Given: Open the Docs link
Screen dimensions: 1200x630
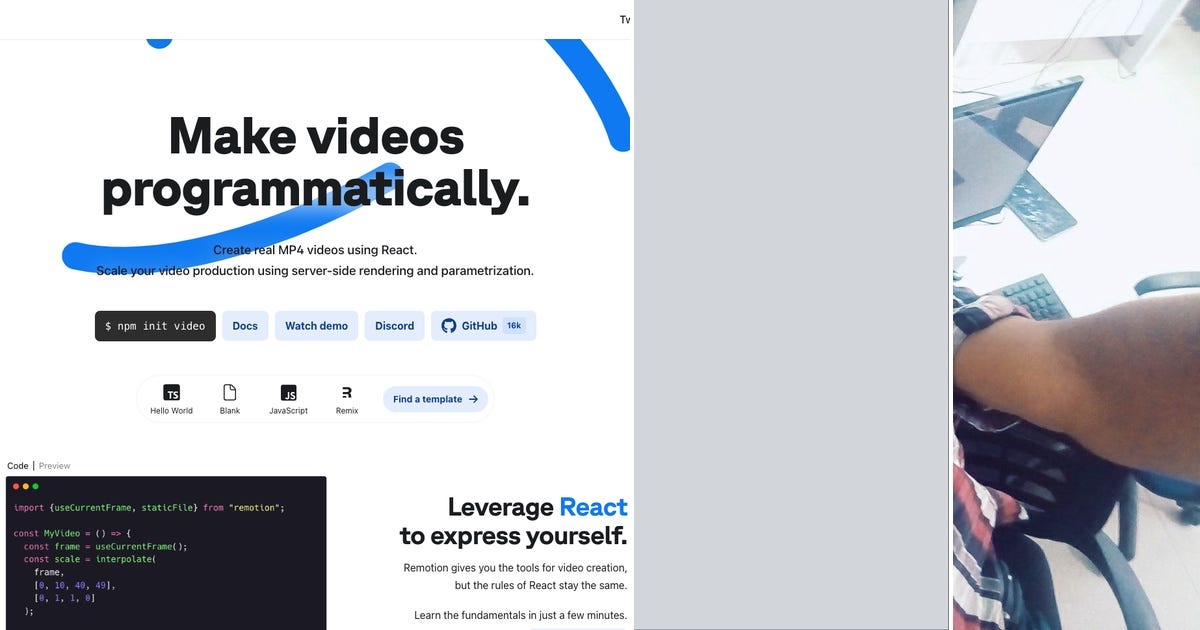Looking at the screenshot, I should click(245, 326).
